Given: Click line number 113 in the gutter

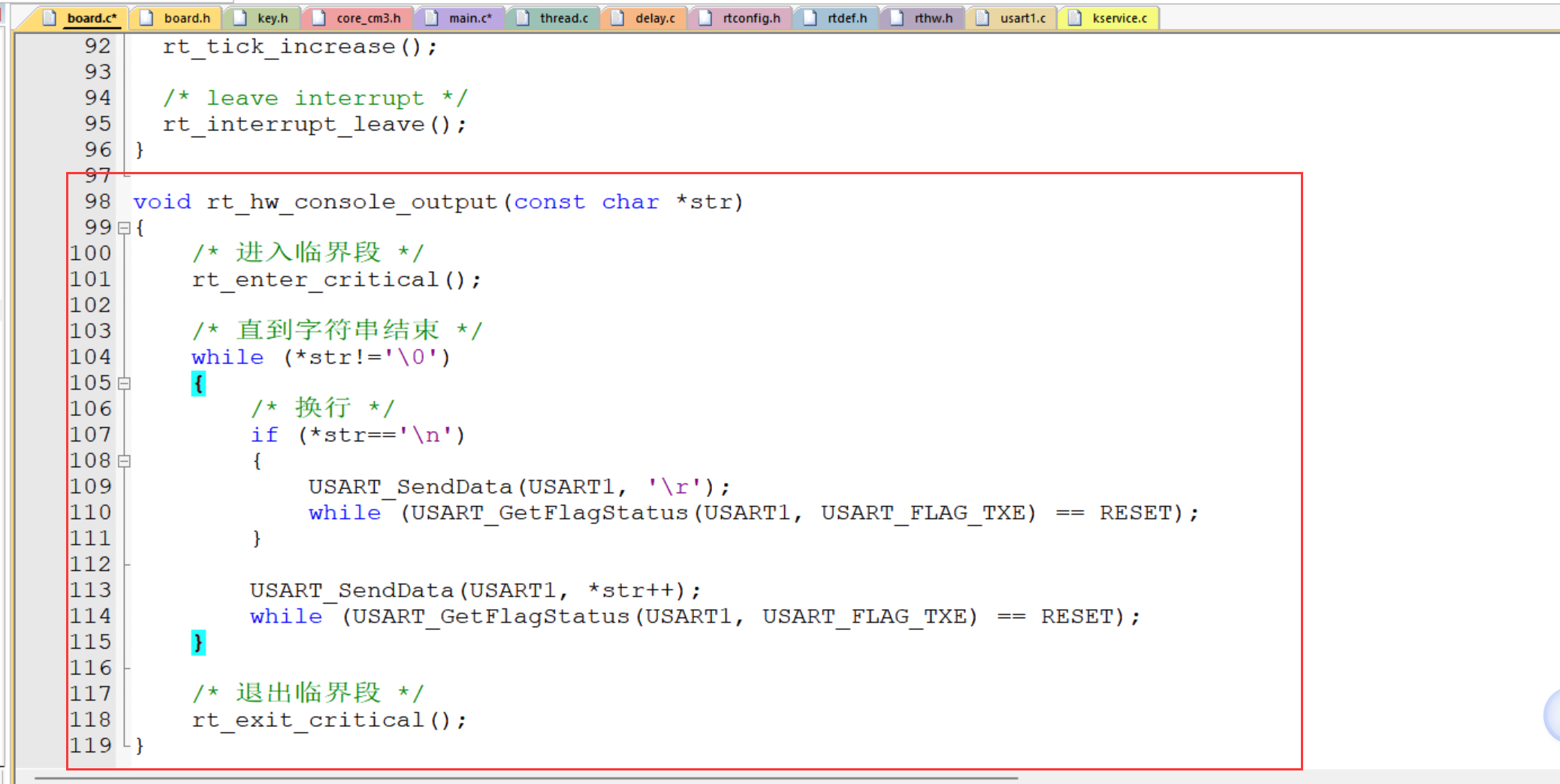Looking at the screenshot, I should point(91,590).
